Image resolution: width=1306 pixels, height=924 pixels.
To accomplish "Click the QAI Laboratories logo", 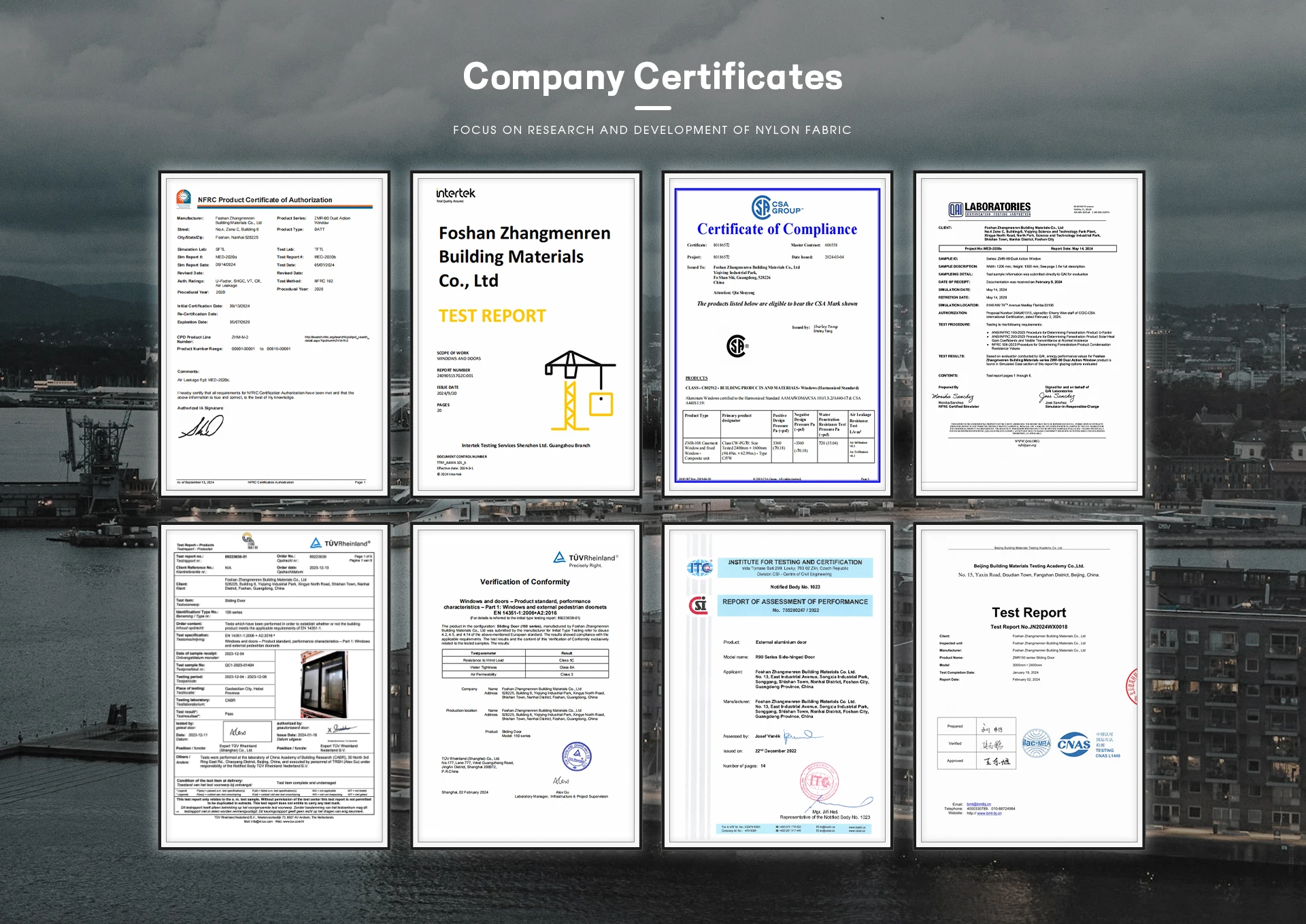I will pos(990,209).
